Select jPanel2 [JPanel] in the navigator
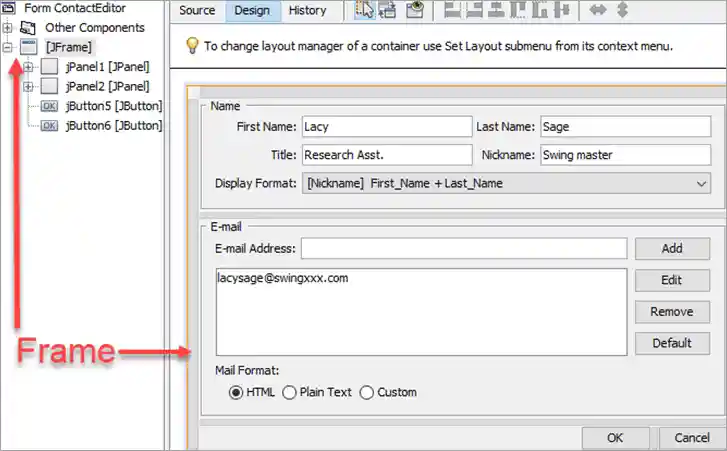This screenshot has width=727, height=451. coord(108,86)
